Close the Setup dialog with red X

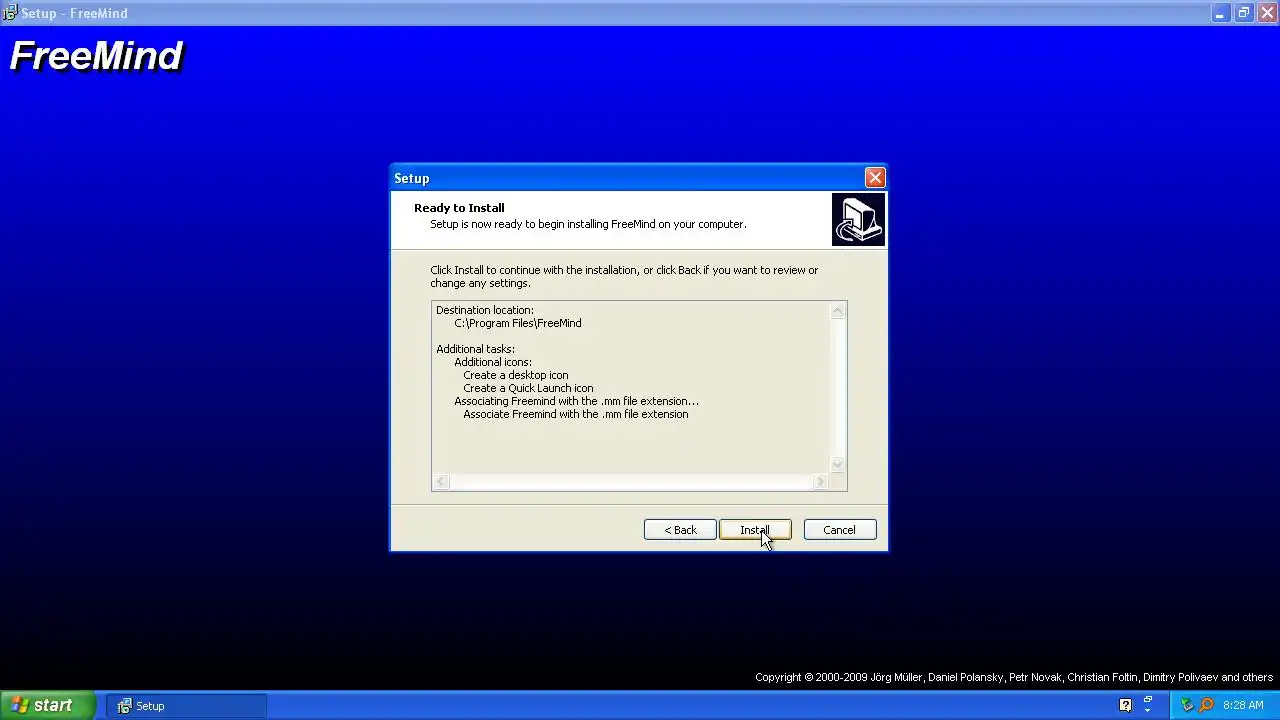click(875, 178)
